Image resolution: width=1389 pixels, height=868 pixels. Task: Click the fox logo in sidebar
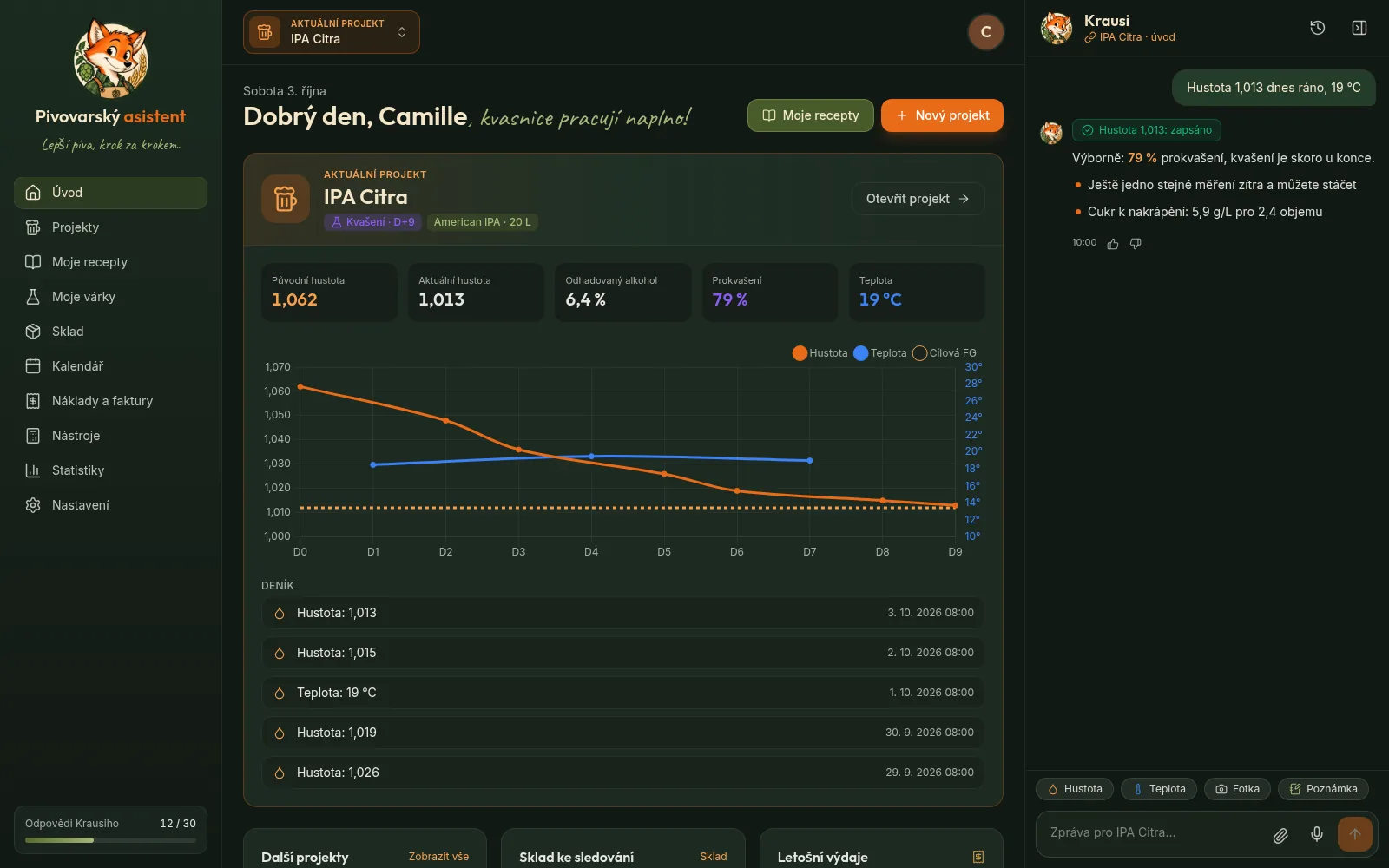(x=110, y=59)
